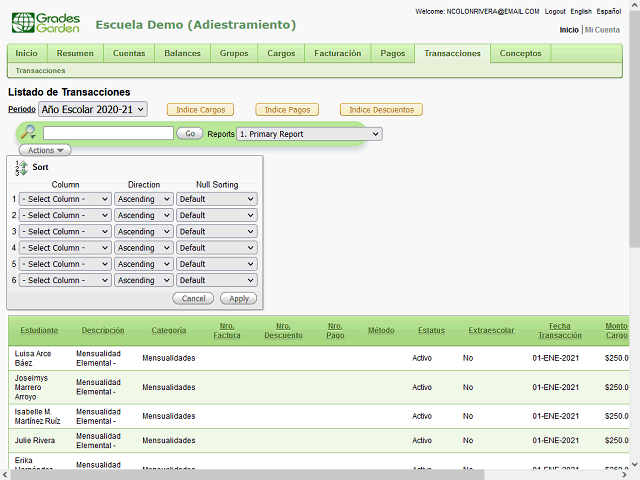Click the Logout link

(555, 11)
